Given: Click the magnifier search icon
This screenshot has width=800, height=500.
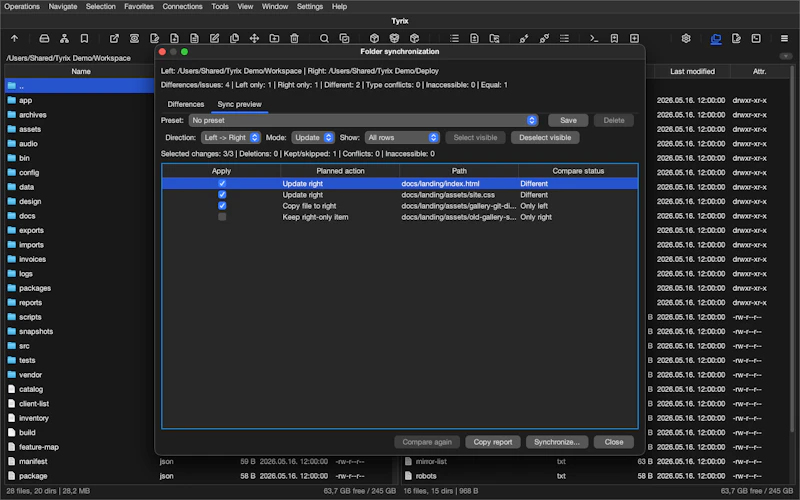Looking at the screenshot, I should coord(324,38).
